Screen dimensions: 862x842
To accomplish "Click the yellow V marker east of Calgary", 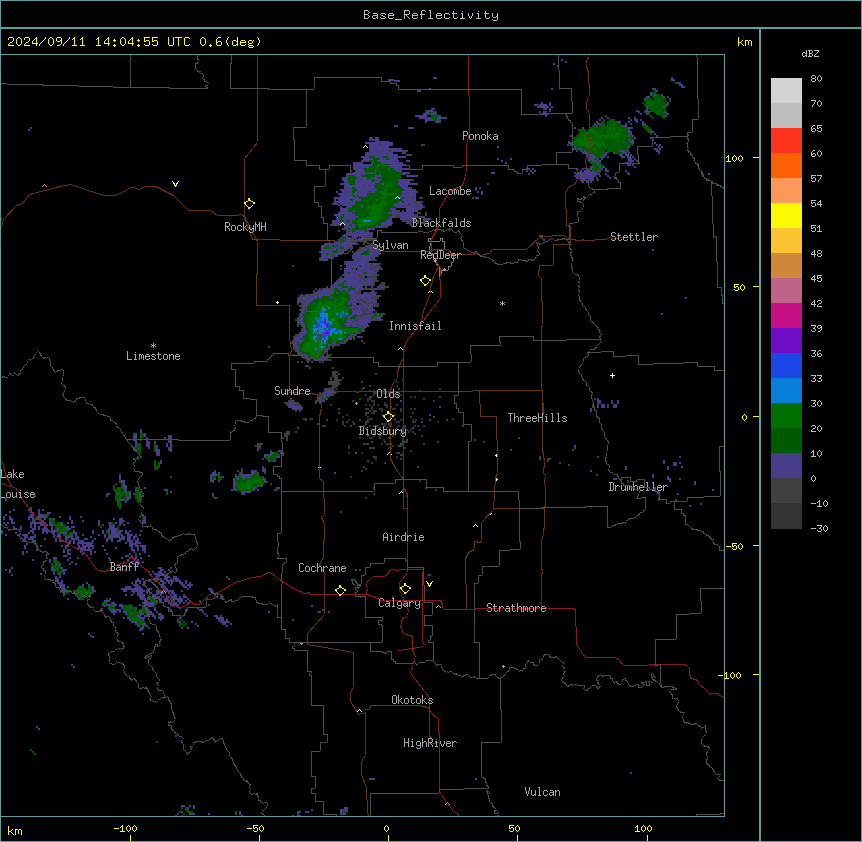I will (x=429, y=584).
